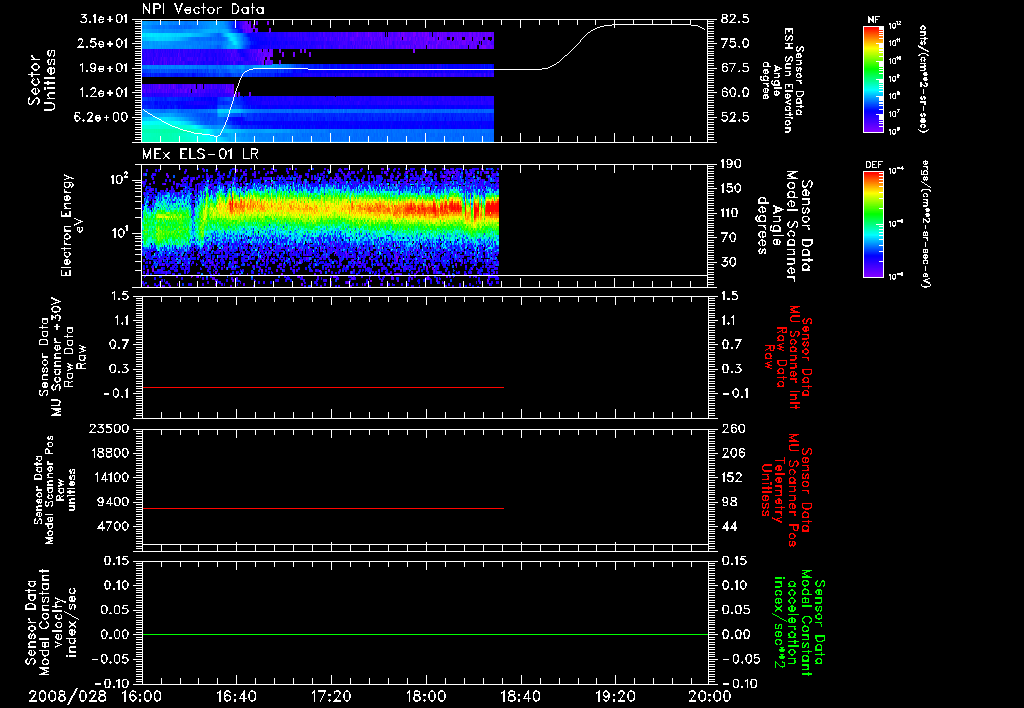Click the '67.5' elevation angle tick

coord(735,68)
